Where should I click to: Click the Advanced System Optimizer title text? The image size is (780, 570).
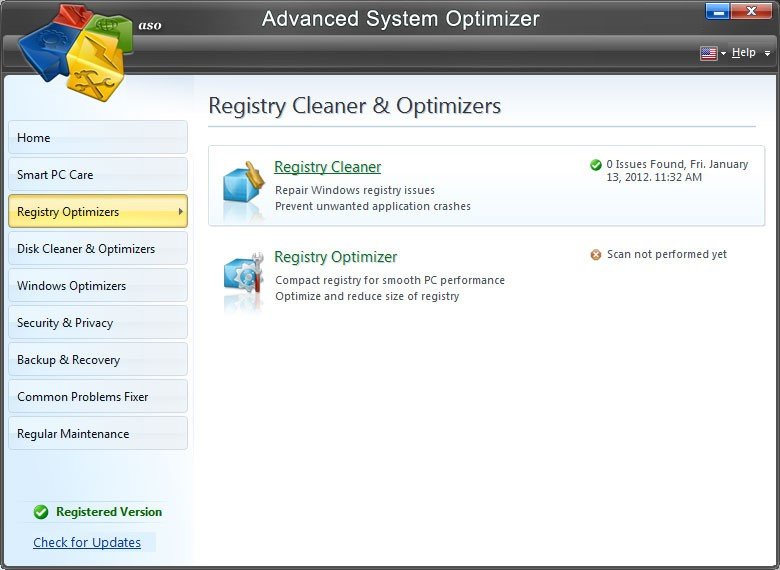400,19
